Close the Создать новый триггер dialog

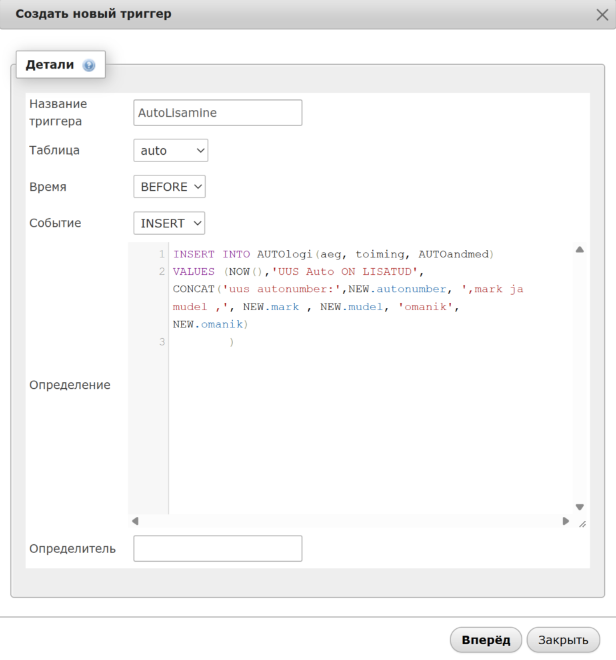[x=600, y=14]
